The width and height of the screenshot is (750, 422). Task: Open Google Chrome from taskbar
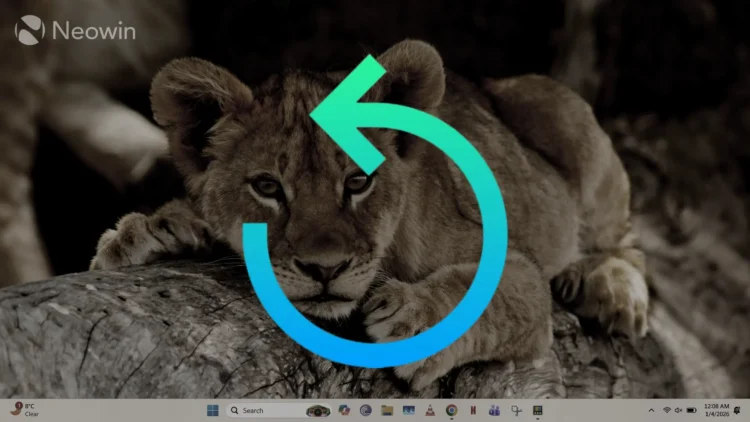coord(451,410)
